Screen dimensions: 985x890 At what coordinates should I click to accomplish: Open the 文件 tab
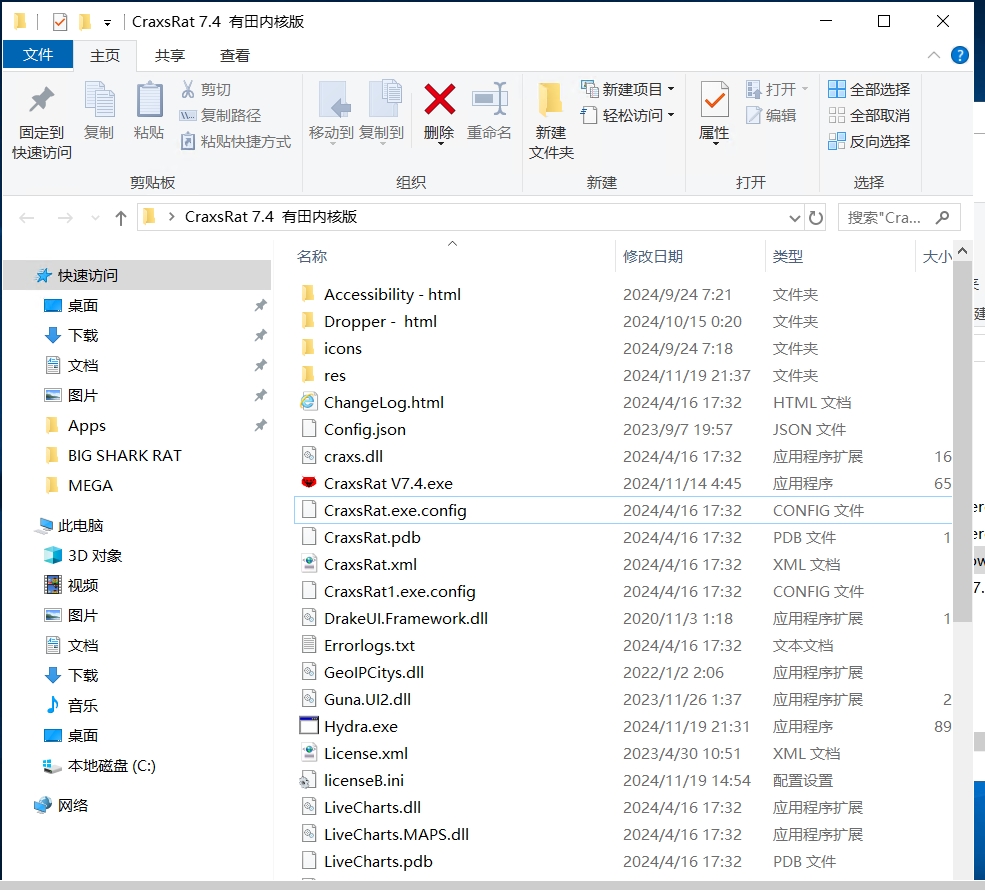pyautogui.click(x=38, y=55)
